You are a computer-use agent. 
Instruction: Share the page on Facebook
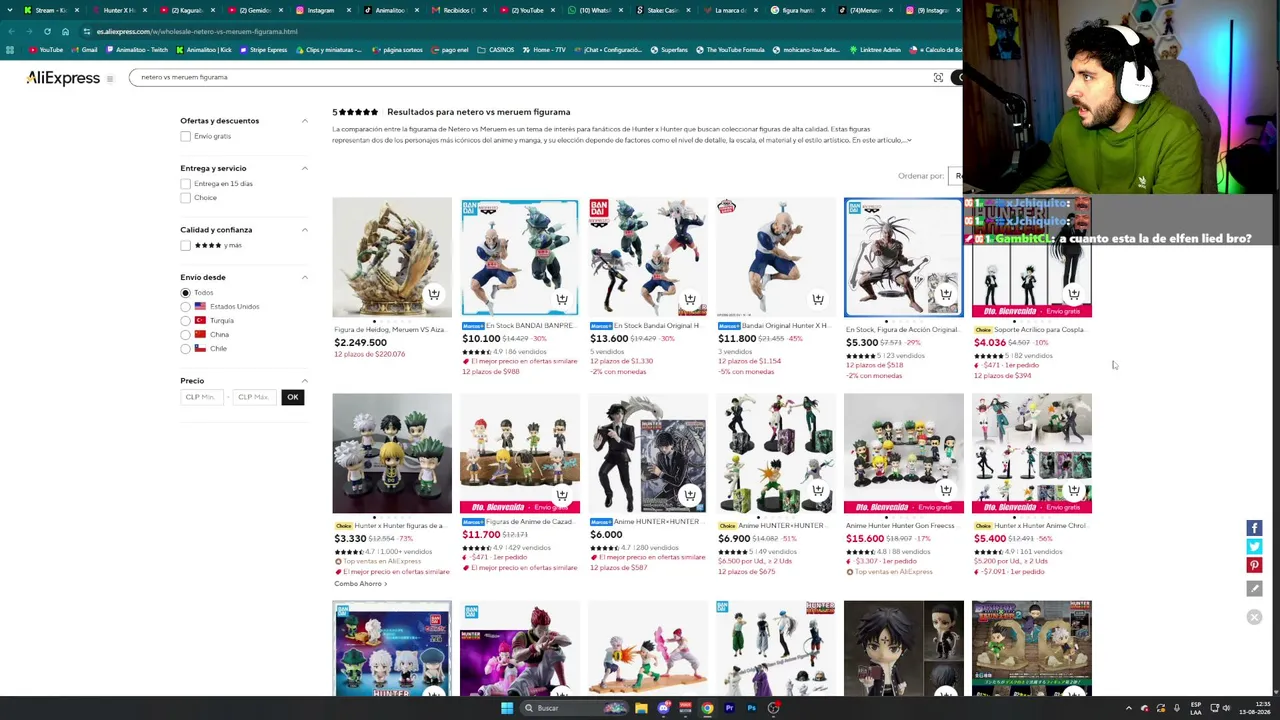[x=1254, y=528]
